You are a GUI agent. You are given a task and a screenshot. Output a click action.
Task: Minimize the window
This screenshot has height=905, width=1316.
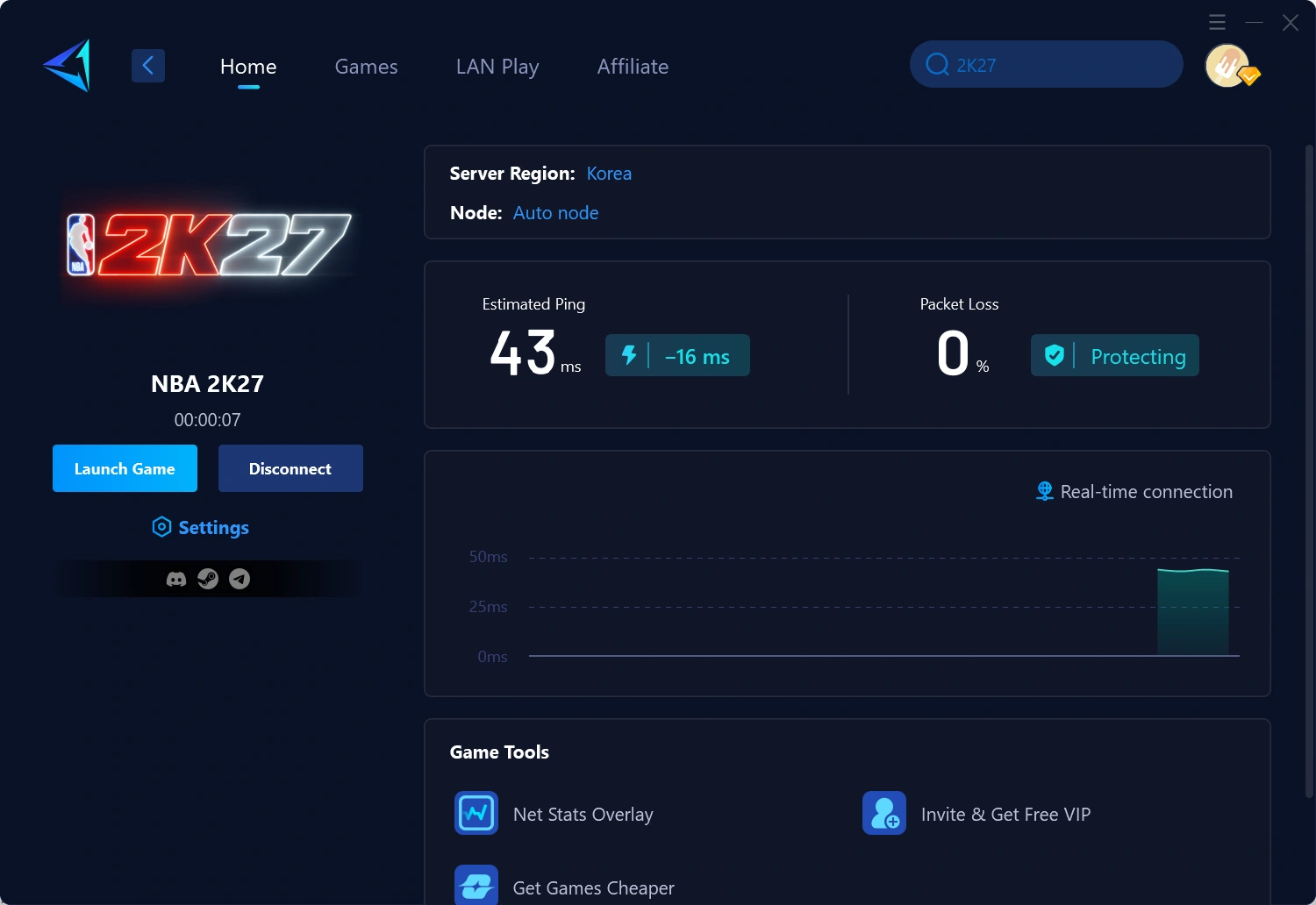click(x=1254, y=22)
